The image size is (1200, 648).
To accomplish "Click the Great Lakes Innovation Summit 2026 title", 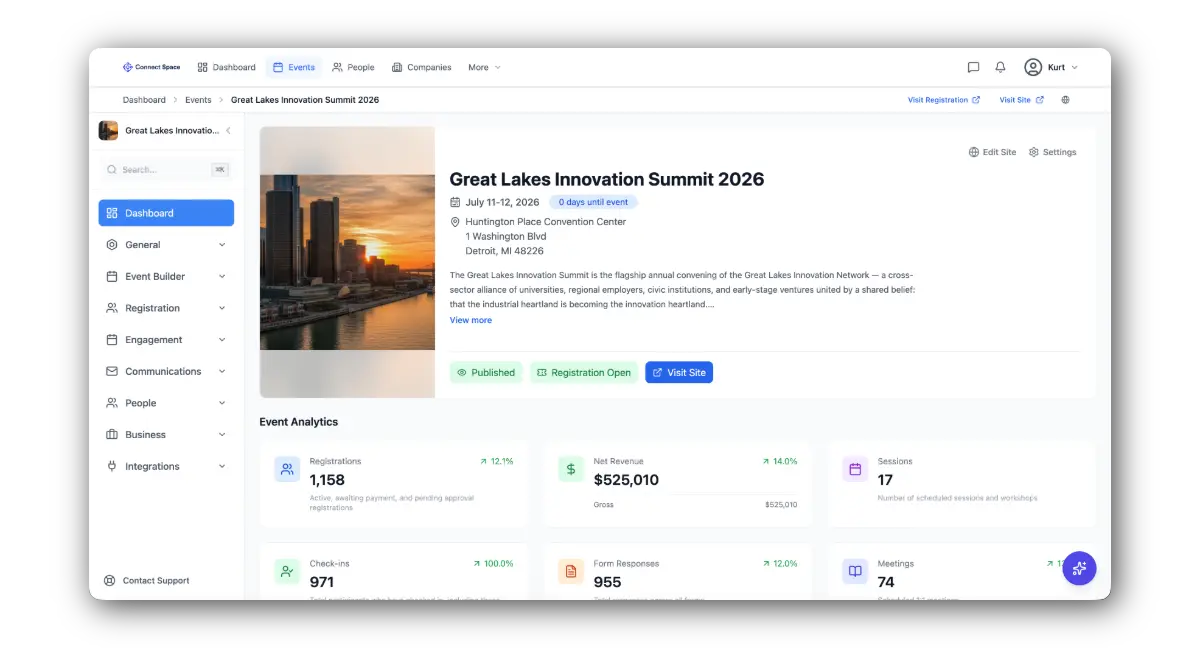I will tap(607, 180).
